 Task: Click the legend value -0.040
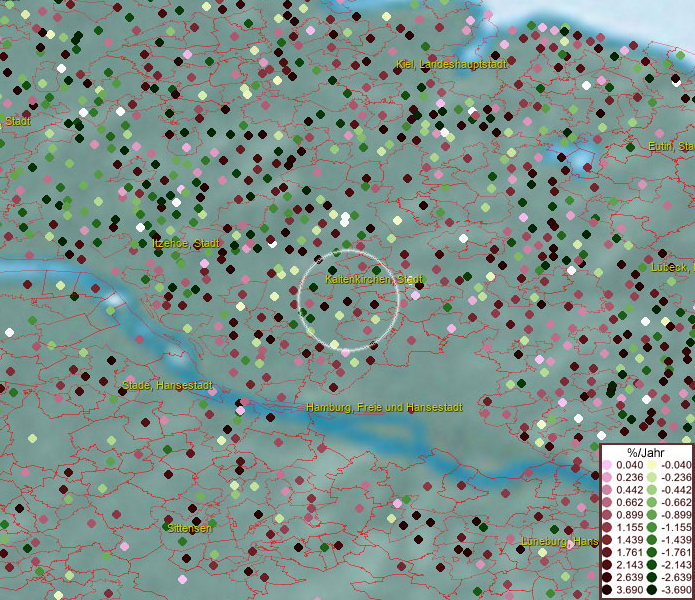pyautogui.click(x=676, y=465)
